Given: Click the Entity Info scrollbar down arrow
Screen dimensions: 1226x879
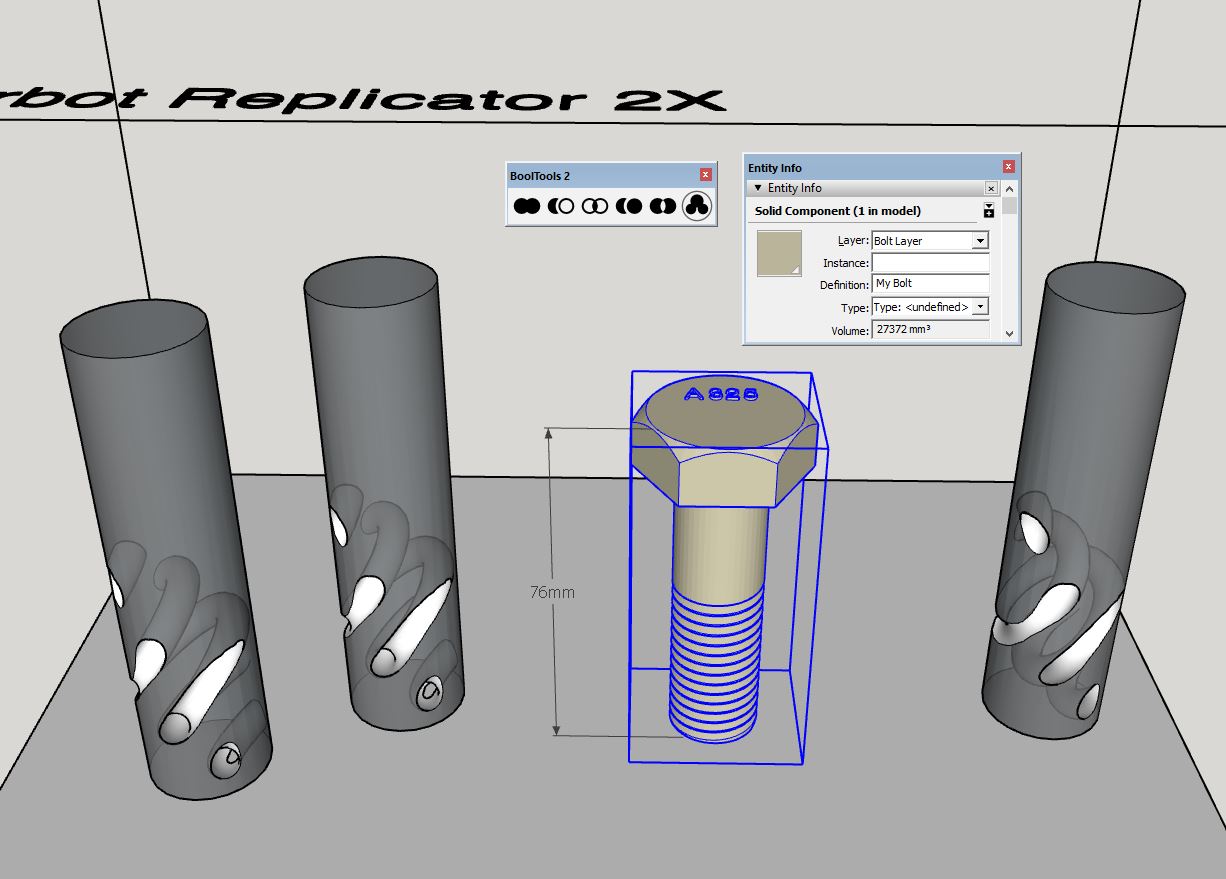Looking at the screenshot, I should point(1008,333).
